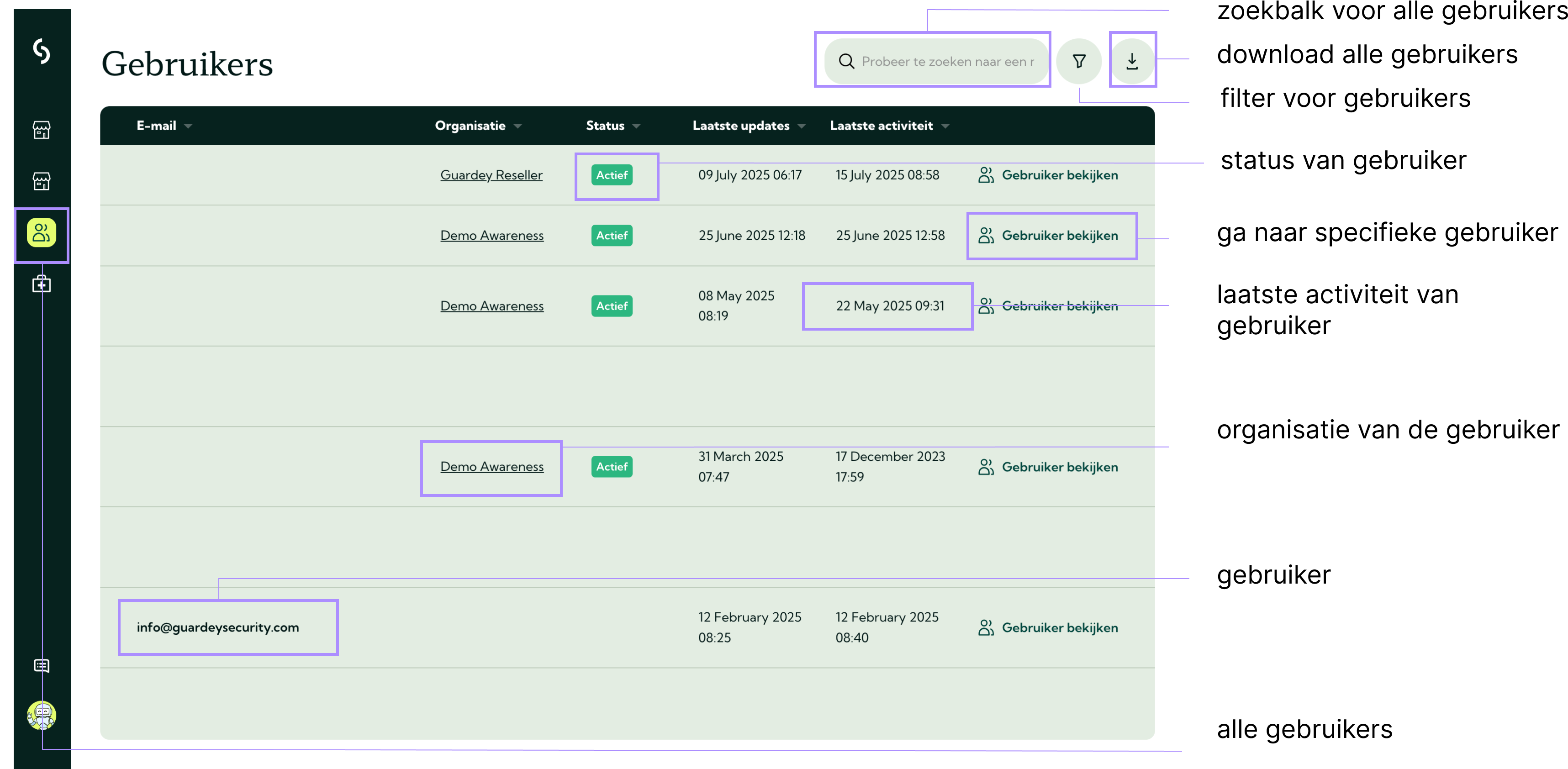
Task: Open the second storefront sidebar icon
Action: click(42, 181)
